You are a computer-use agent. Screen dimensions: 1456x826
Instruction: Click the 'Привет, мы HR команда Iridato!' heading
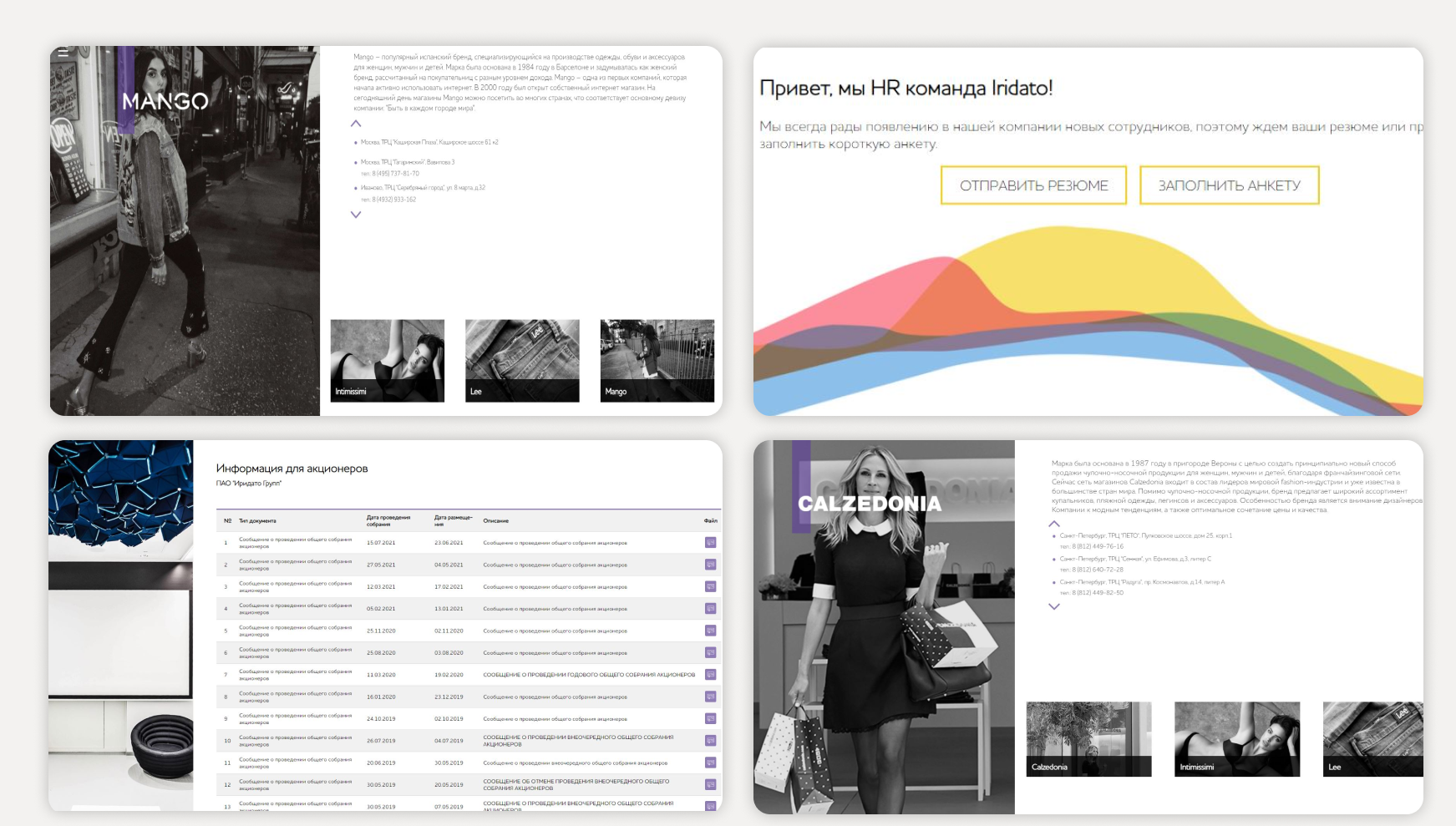(x=906, y=88)
